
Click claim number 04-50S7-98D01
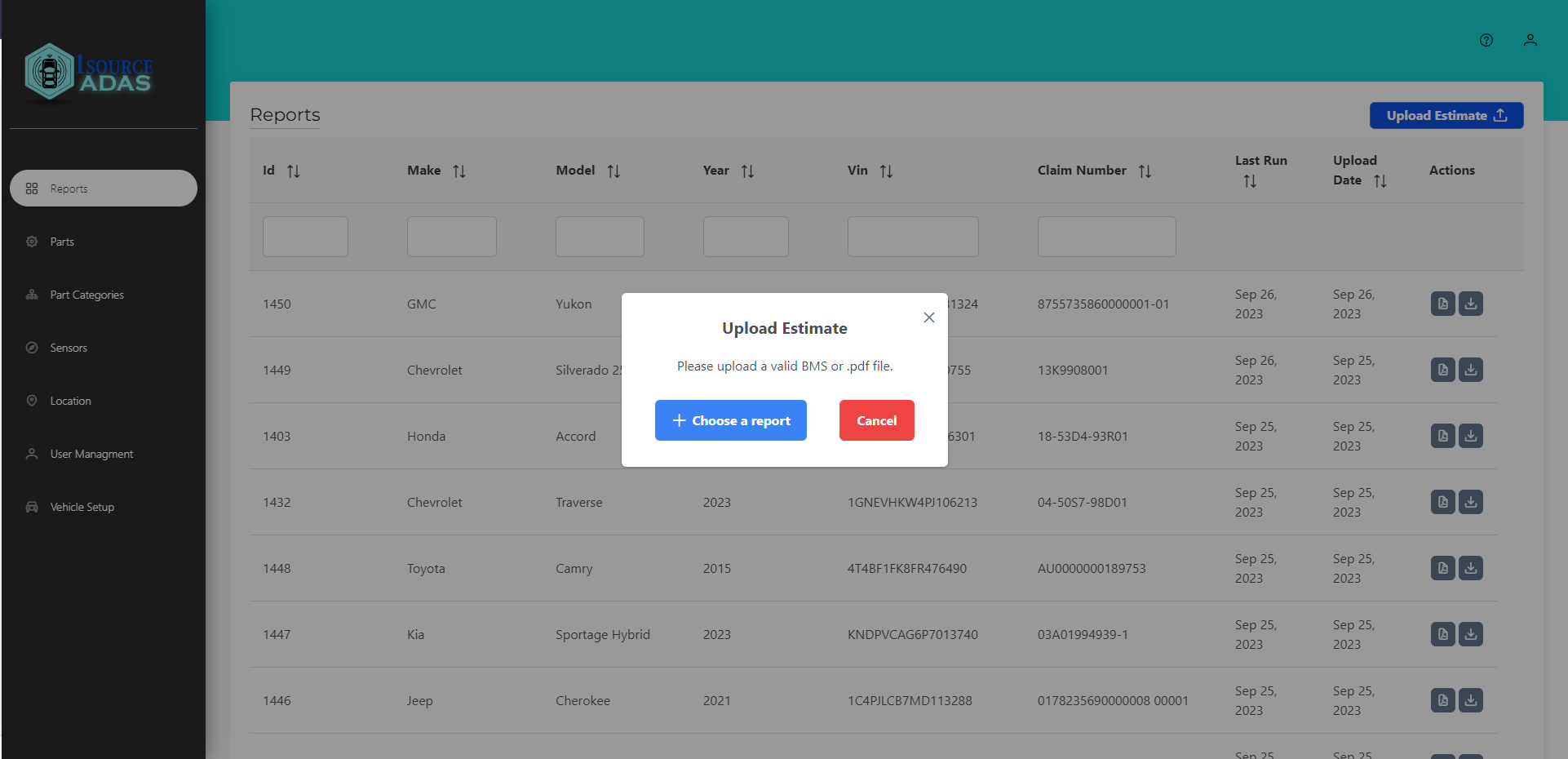tap(1083, 502)
